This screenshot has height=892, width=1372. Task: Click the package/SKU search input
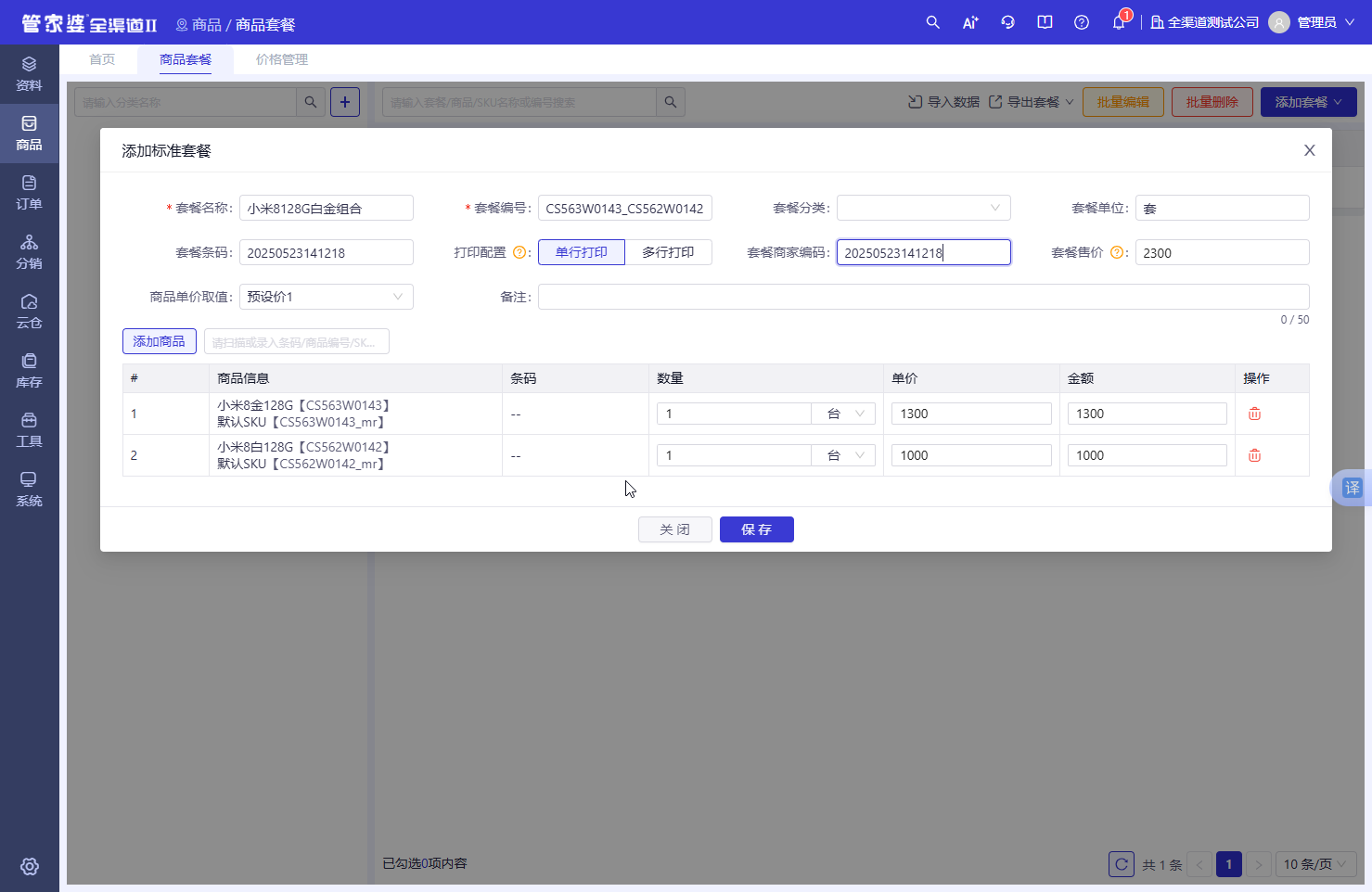[x=519, y=102]
